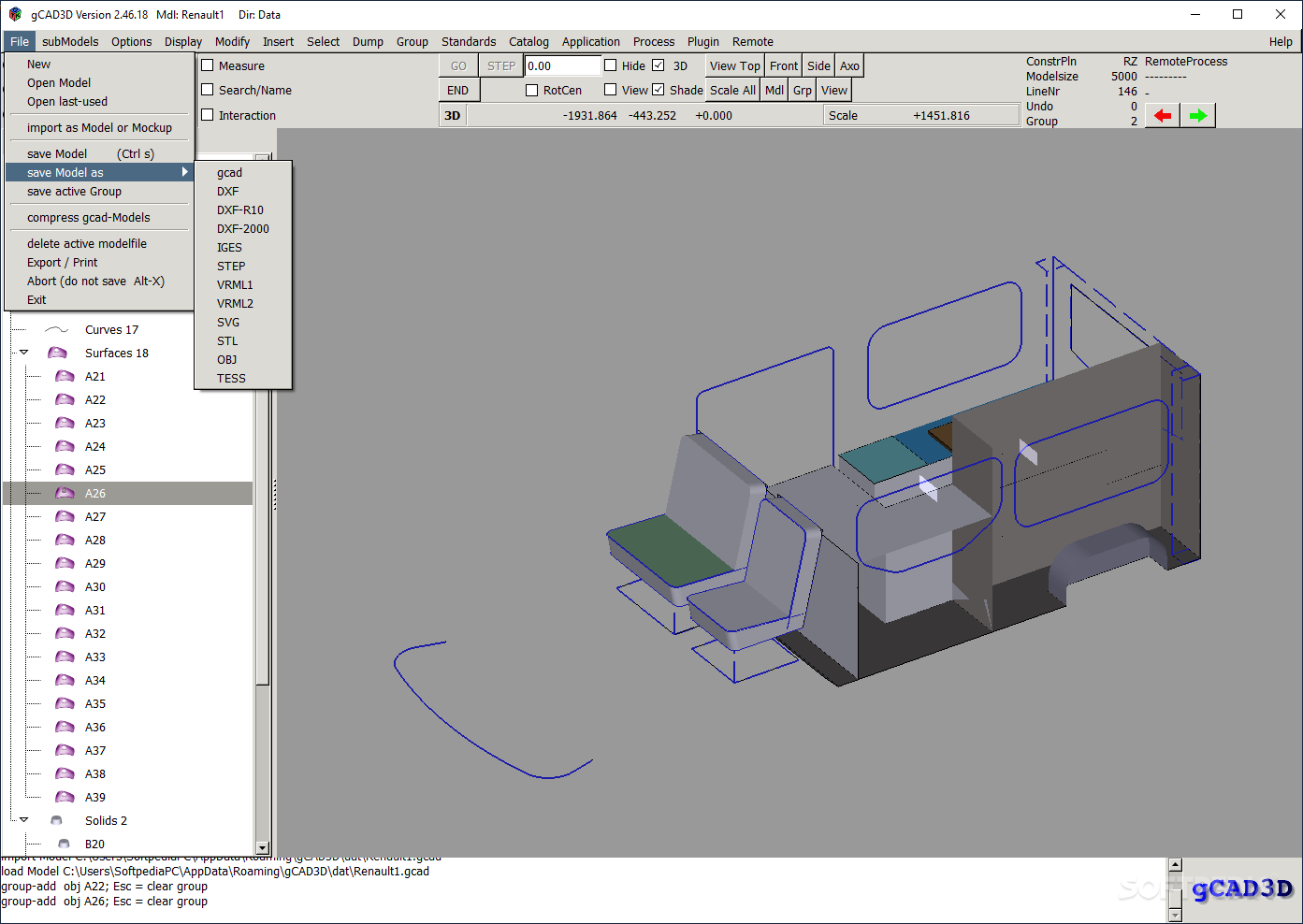Screen dimensions: 1303x924
Task: Select the surface icon beside A25
Action: [x=65, y=469]
